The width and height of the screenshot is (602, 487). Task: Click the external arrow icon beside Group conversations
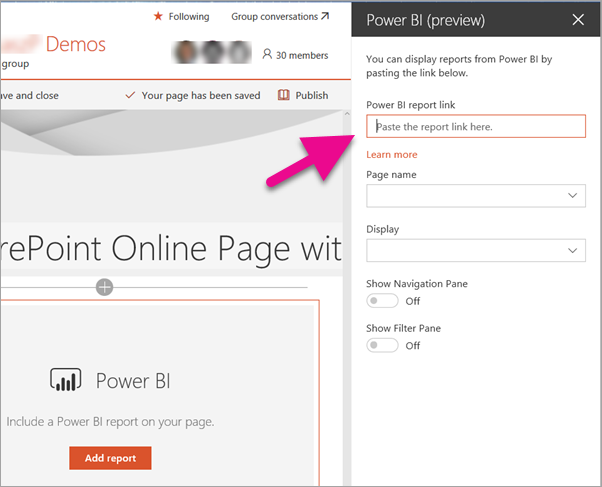click(x=325, y=16)
